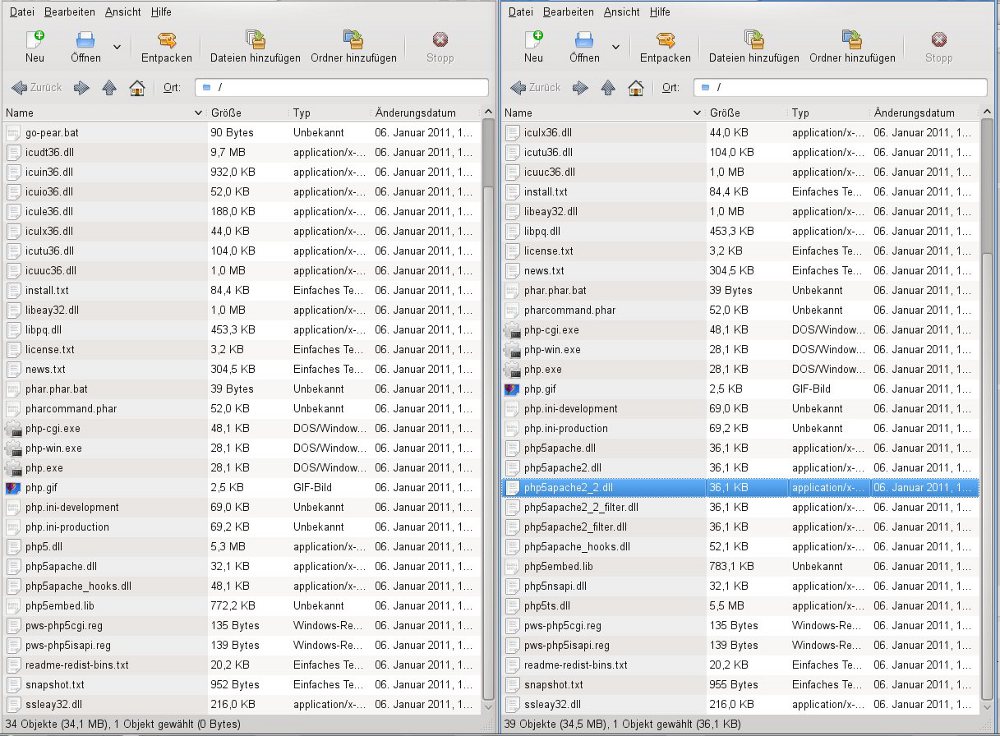This screenshot has width=1000, height=736.
Task: Click Dateien hinzufügen in right window
Action: pos(754,47)
